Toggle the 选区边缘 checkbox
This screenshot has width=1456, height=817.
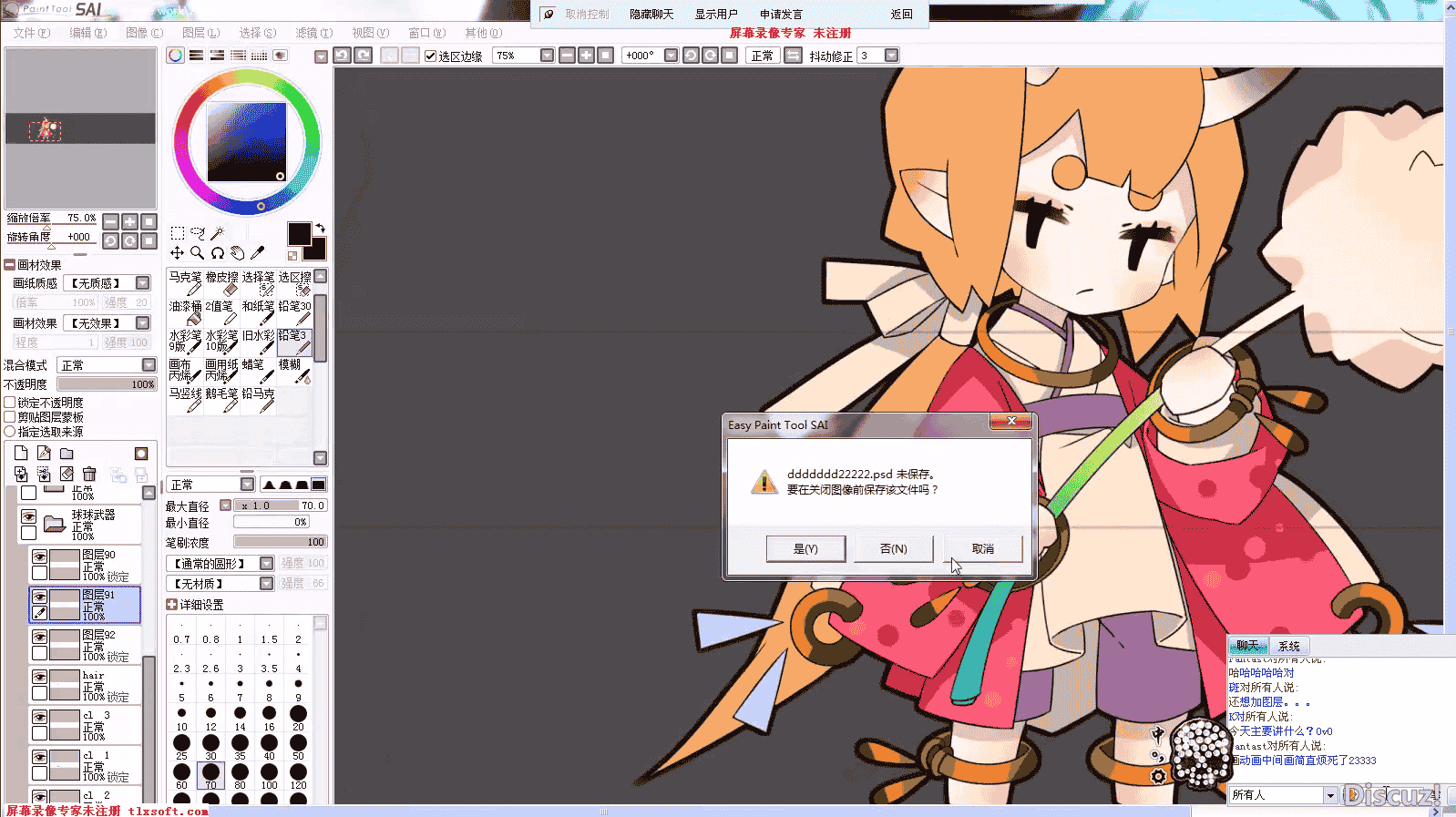431,56
